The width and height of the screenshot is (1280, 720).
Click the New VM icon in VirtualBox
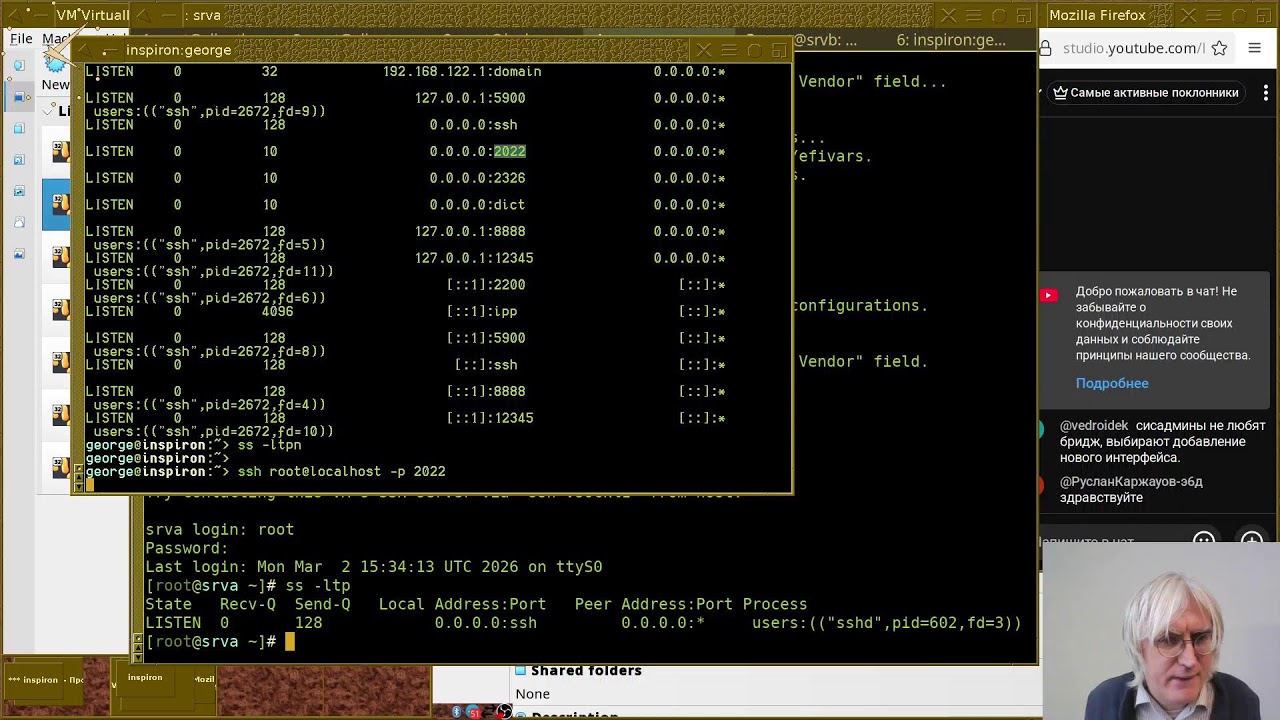[55, 66]
